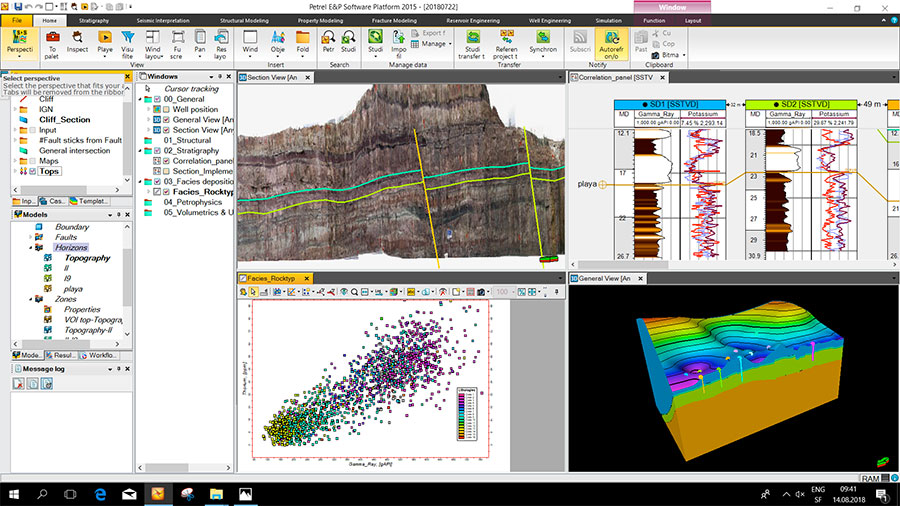Open File Explorer from the taskbar
The image size is (900, 506).
(216, 494)
